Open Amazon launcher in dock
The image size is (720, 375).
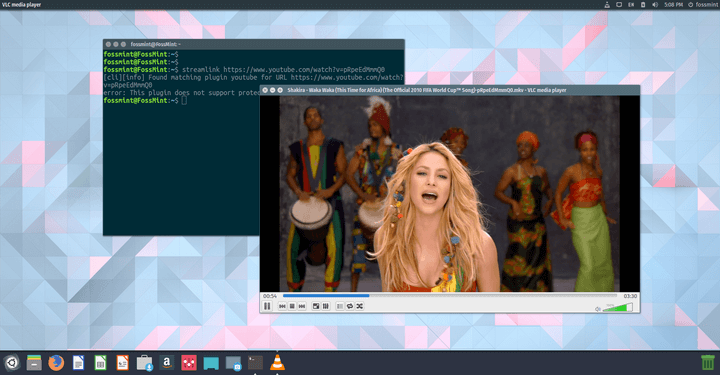click(x=166, y=363)
